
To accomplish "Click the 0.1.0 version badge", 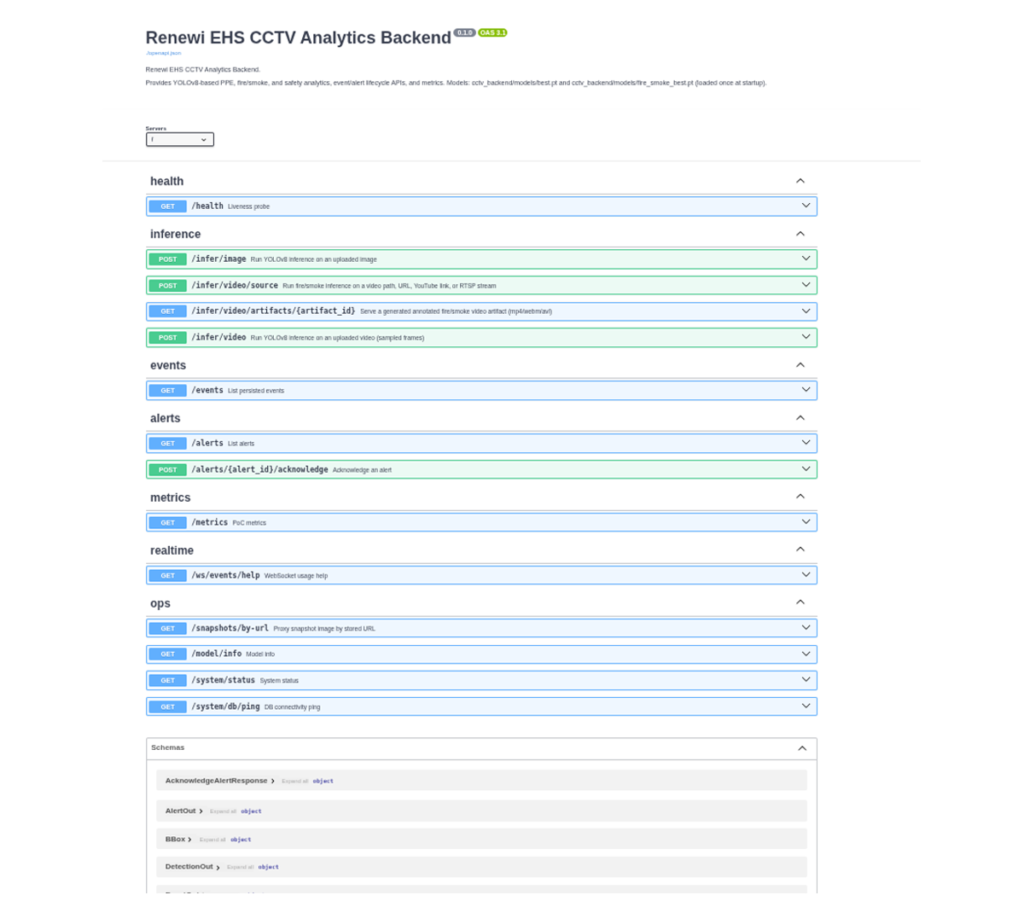I will pyautogui.click(x=464, y=33).
